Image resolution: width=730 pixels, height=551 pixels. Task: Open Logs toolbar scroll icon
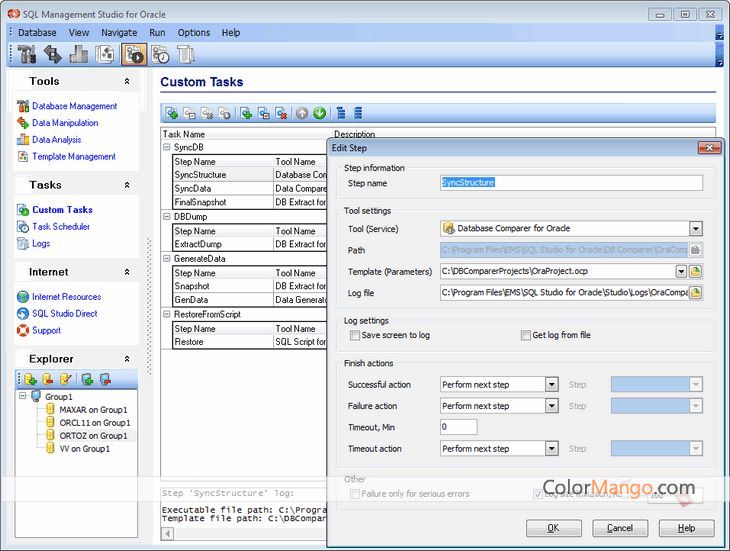[186, 54]
